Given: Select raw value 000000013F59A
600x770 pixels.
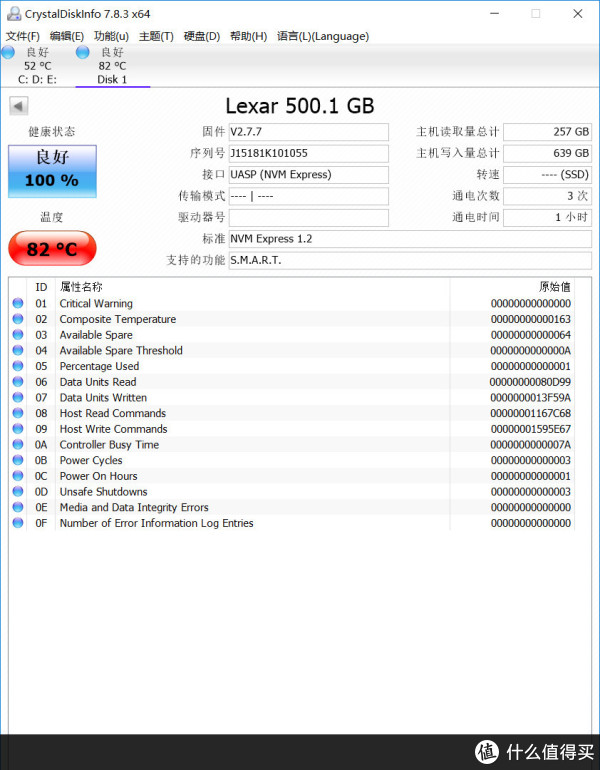Looking at the screenshot, I should point(531,398).
